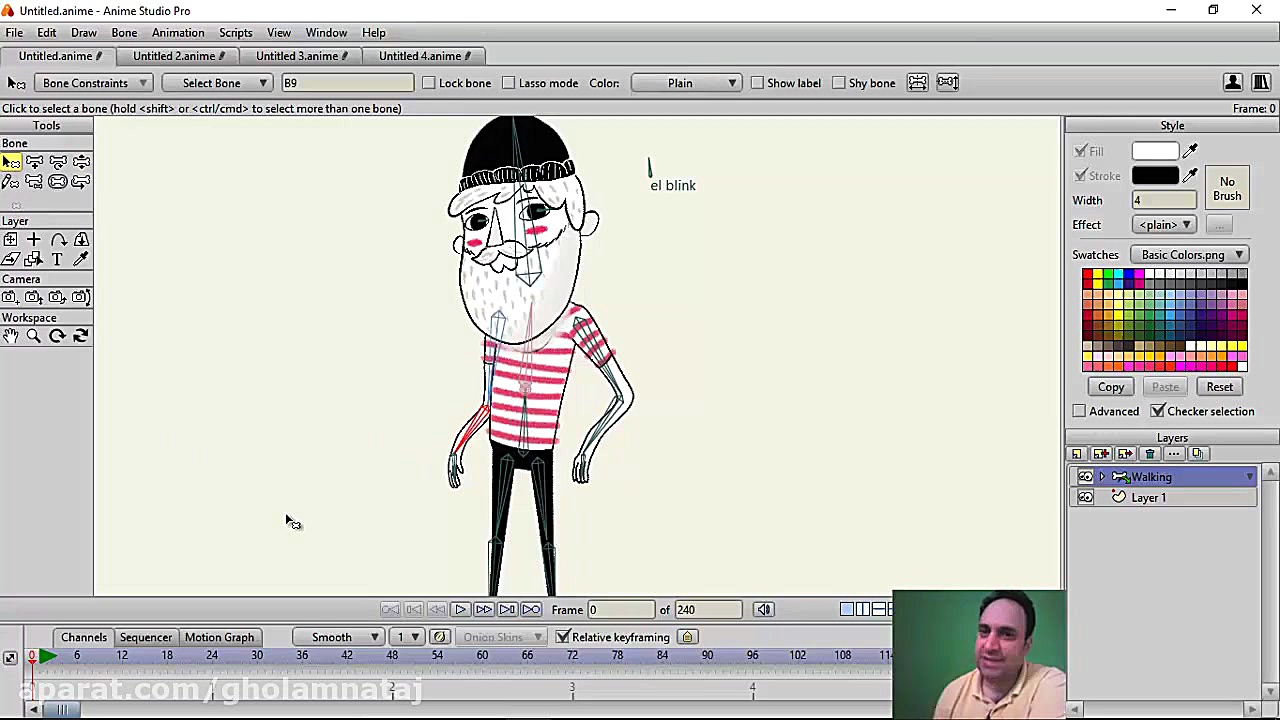Select the Eyedropper tool
This screenshot has width=1280, height=720.
pyautogui.click(x=81, y=258)
